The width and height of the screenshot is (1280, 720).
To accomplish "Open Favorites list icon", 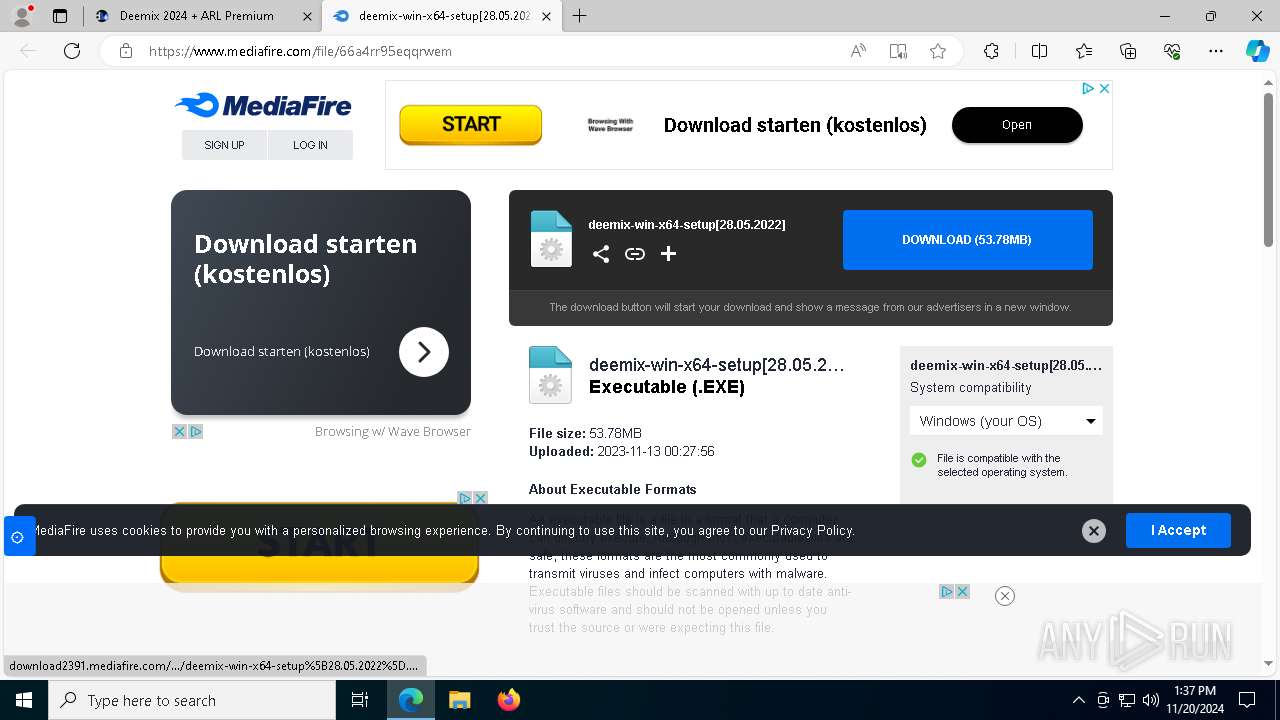I will pyautogui.click(x=1084, y=51).
